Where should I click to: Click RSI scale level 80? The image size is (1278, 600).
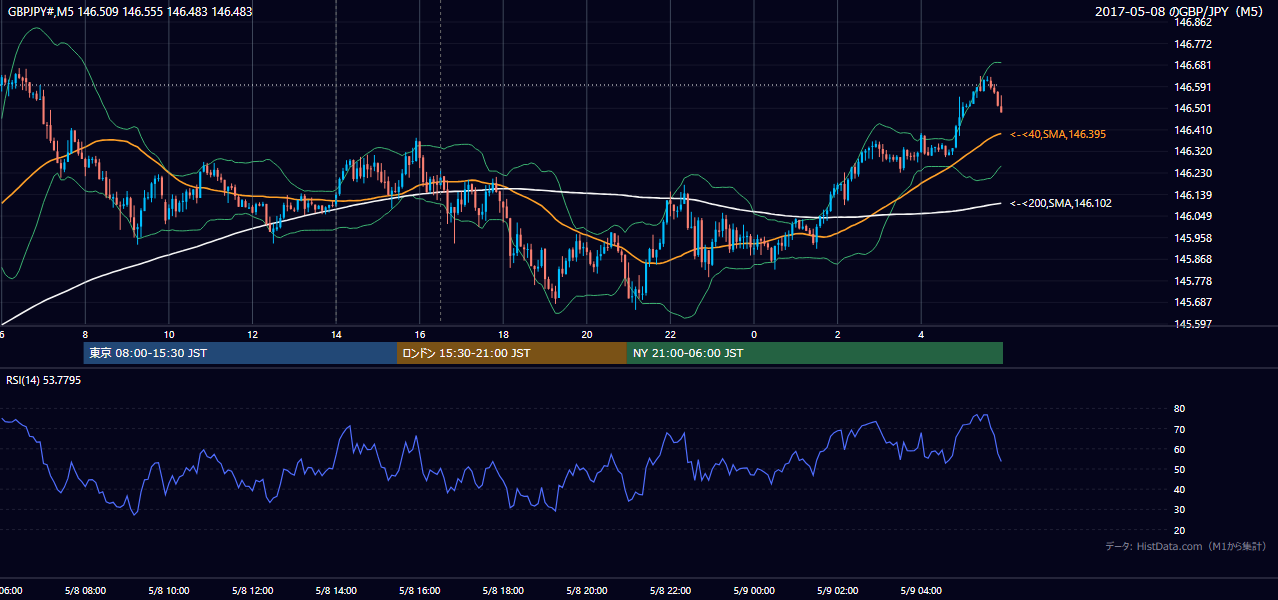[x=1180, y=409]
